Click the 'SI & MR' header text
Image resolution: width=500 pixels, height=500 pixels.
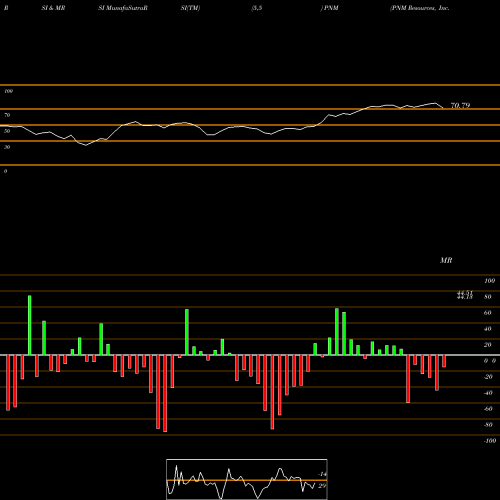53,8
